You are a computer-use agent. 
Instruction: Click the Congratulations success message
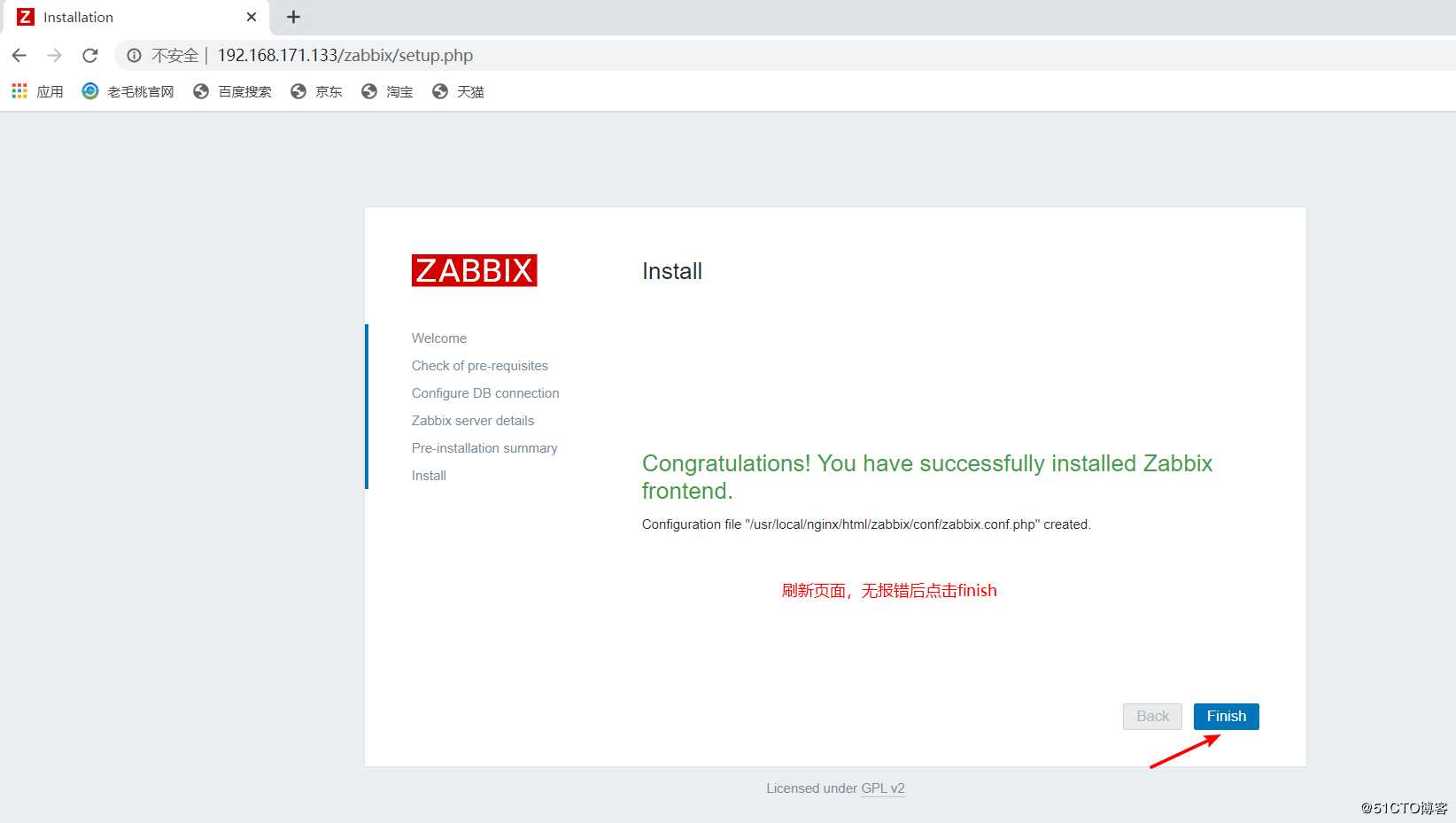point(927,477)
